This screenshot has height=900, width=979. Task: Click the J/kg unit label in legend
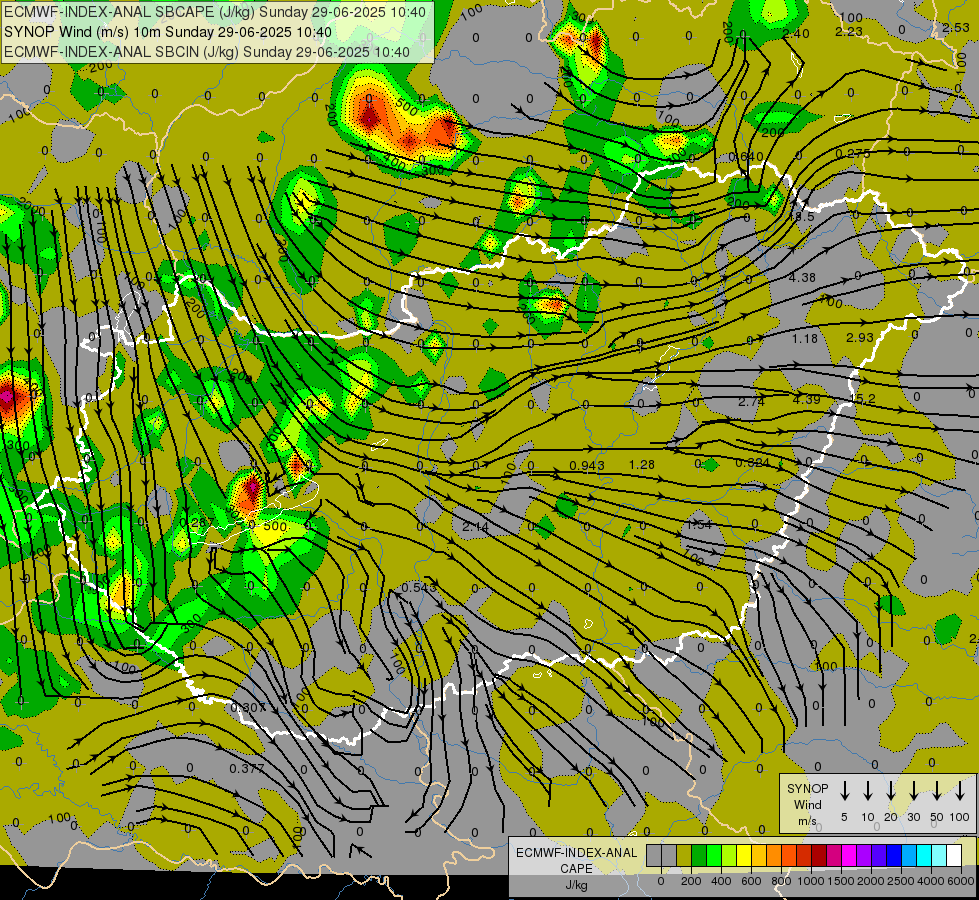tap(576, 885)
